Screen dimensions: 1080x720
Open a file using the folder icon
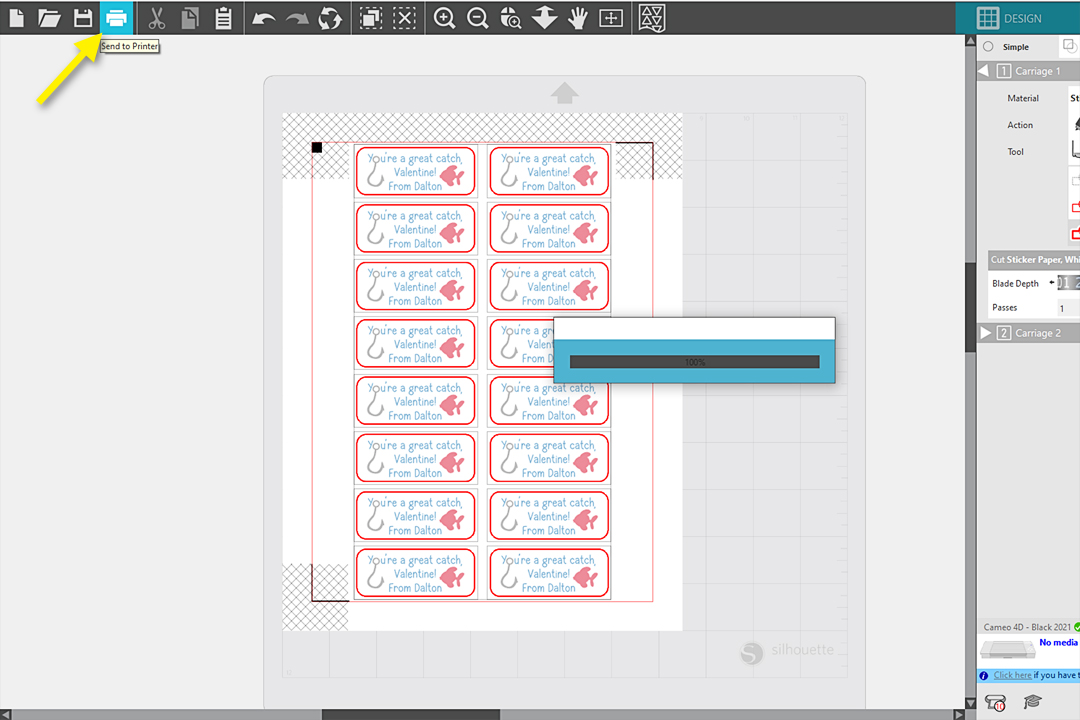[x=50, y=18]
